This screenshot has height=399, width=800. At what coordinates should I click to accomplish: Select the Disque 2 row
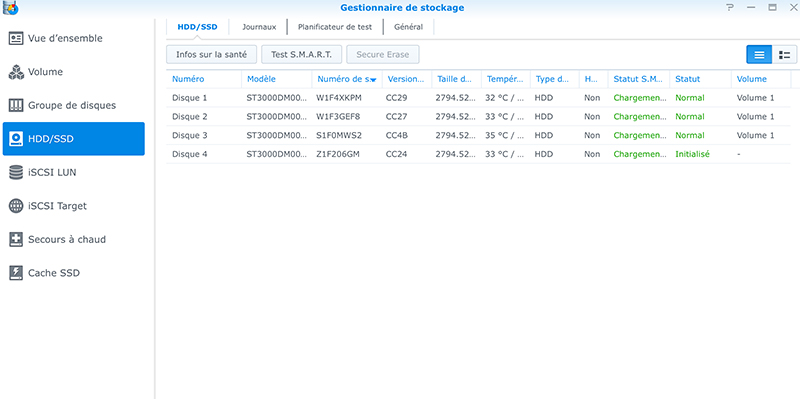pyautogui.click(x=478, y=117)
